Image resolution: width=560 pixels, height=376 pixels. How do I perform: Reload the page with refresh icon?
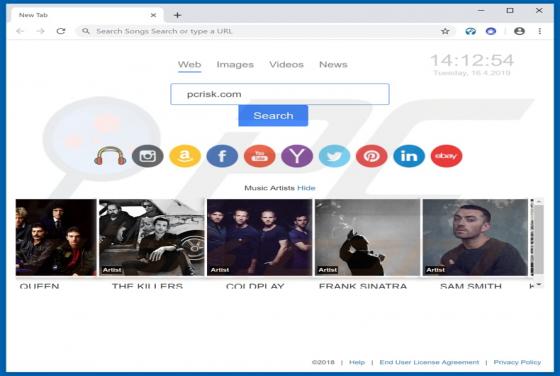61,31
